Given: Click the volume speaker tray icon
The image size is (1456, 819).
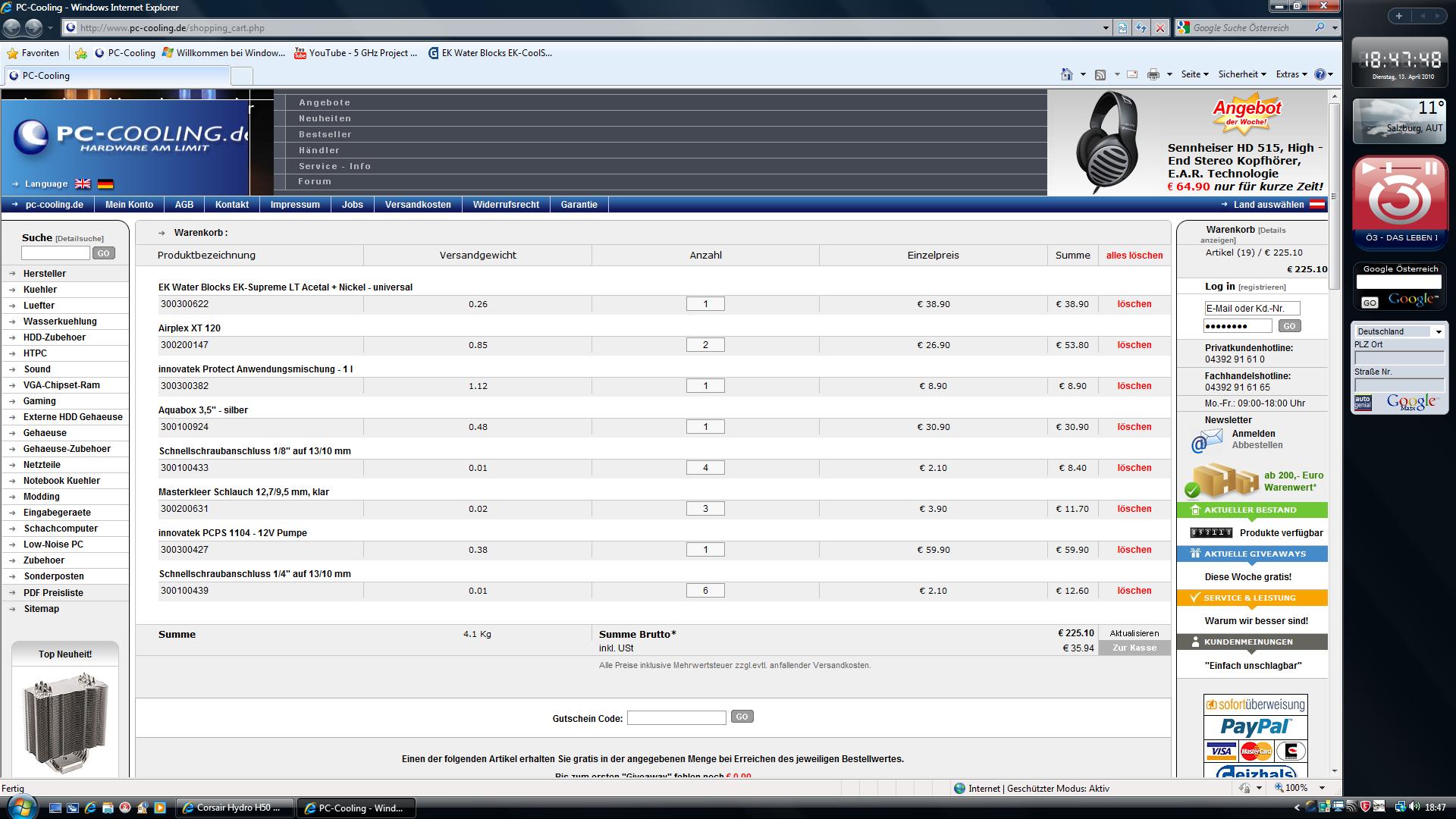Looking at the screenshot, I should tap(1414, 807).
